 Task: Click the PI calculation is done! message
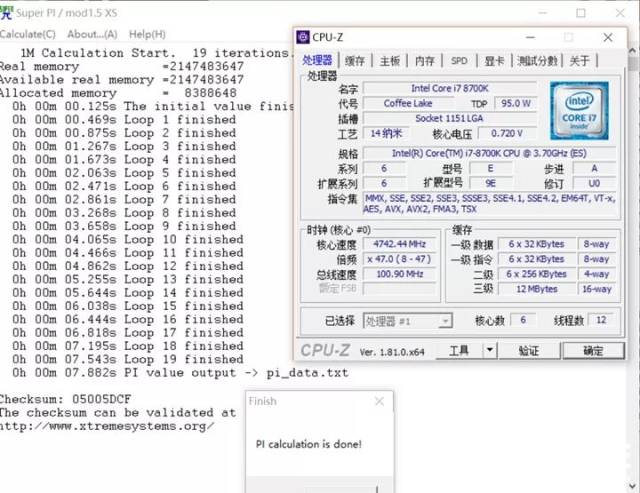pyautogui.click(x=309, y=444)
